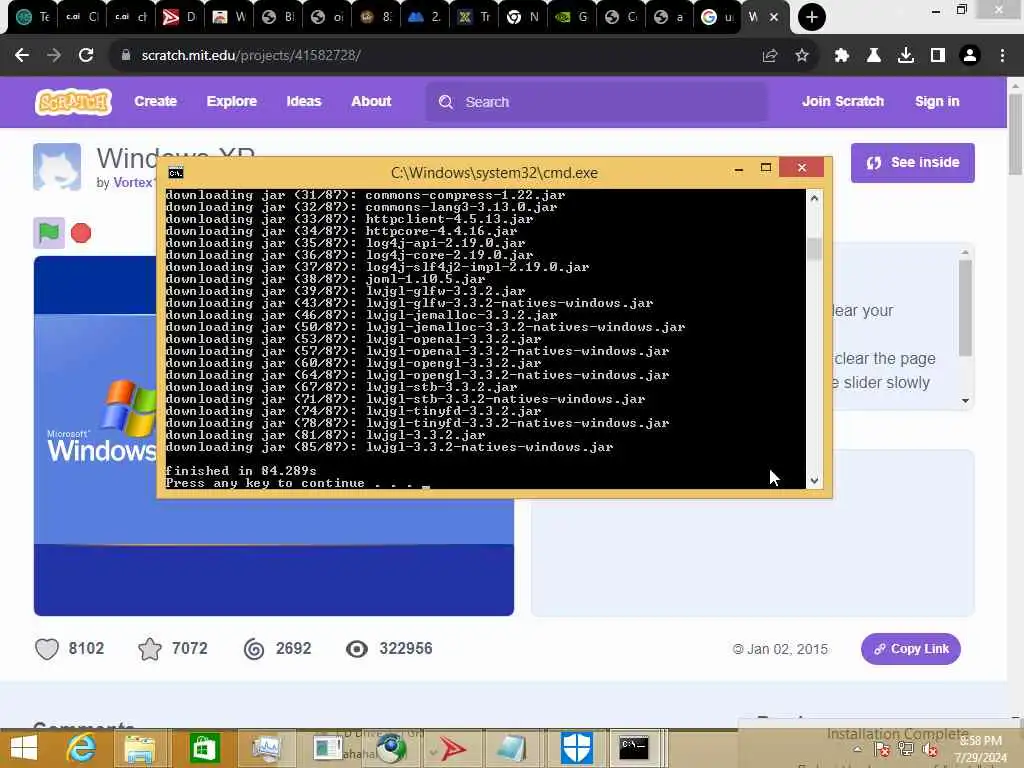
Task: Toggle the browser side panel icon
Action: (938, 56)
